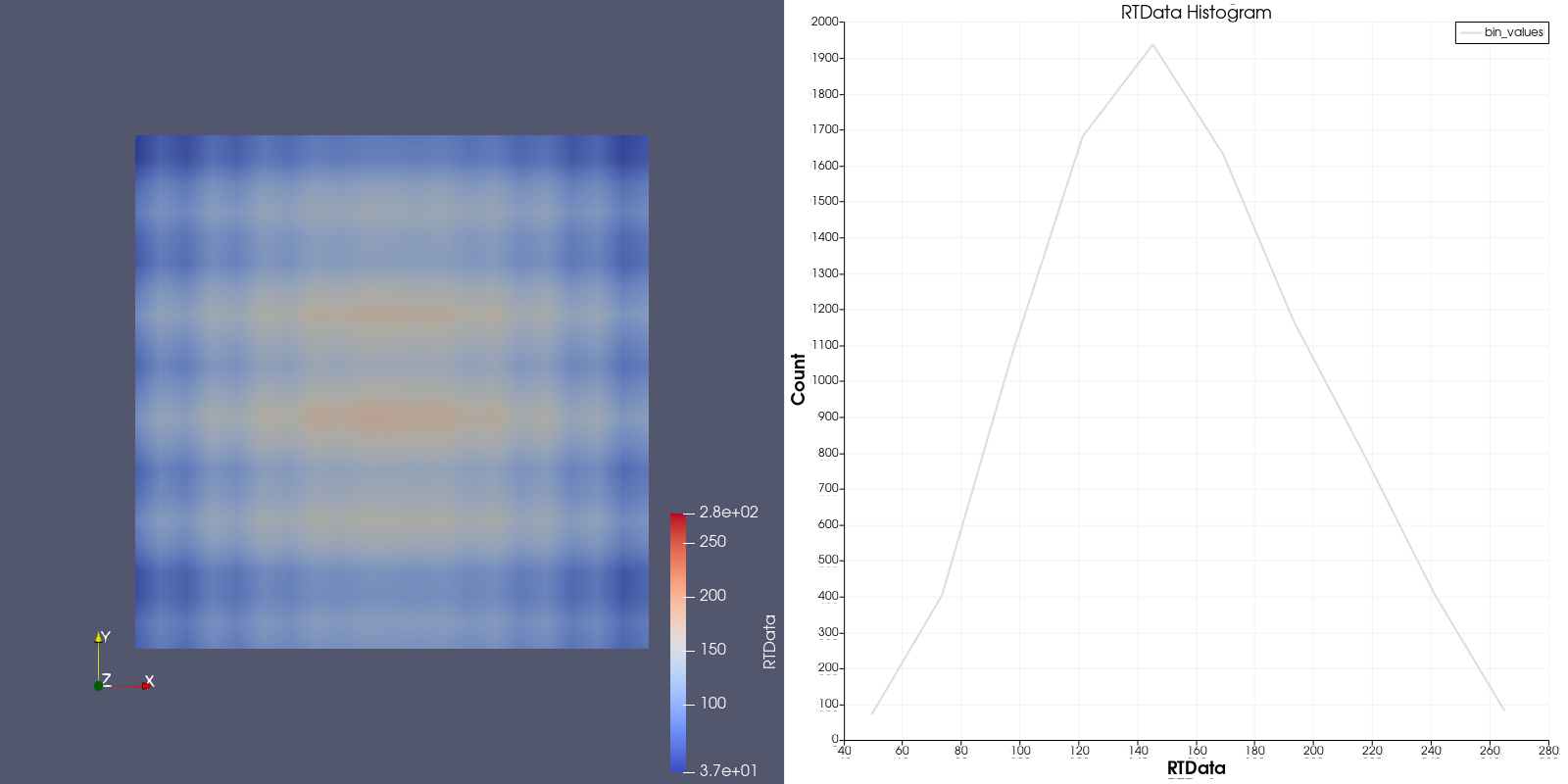
Task: Click the line swatch beside bin_values legend
Action: pyautogui.click(x=1470, y=32)
